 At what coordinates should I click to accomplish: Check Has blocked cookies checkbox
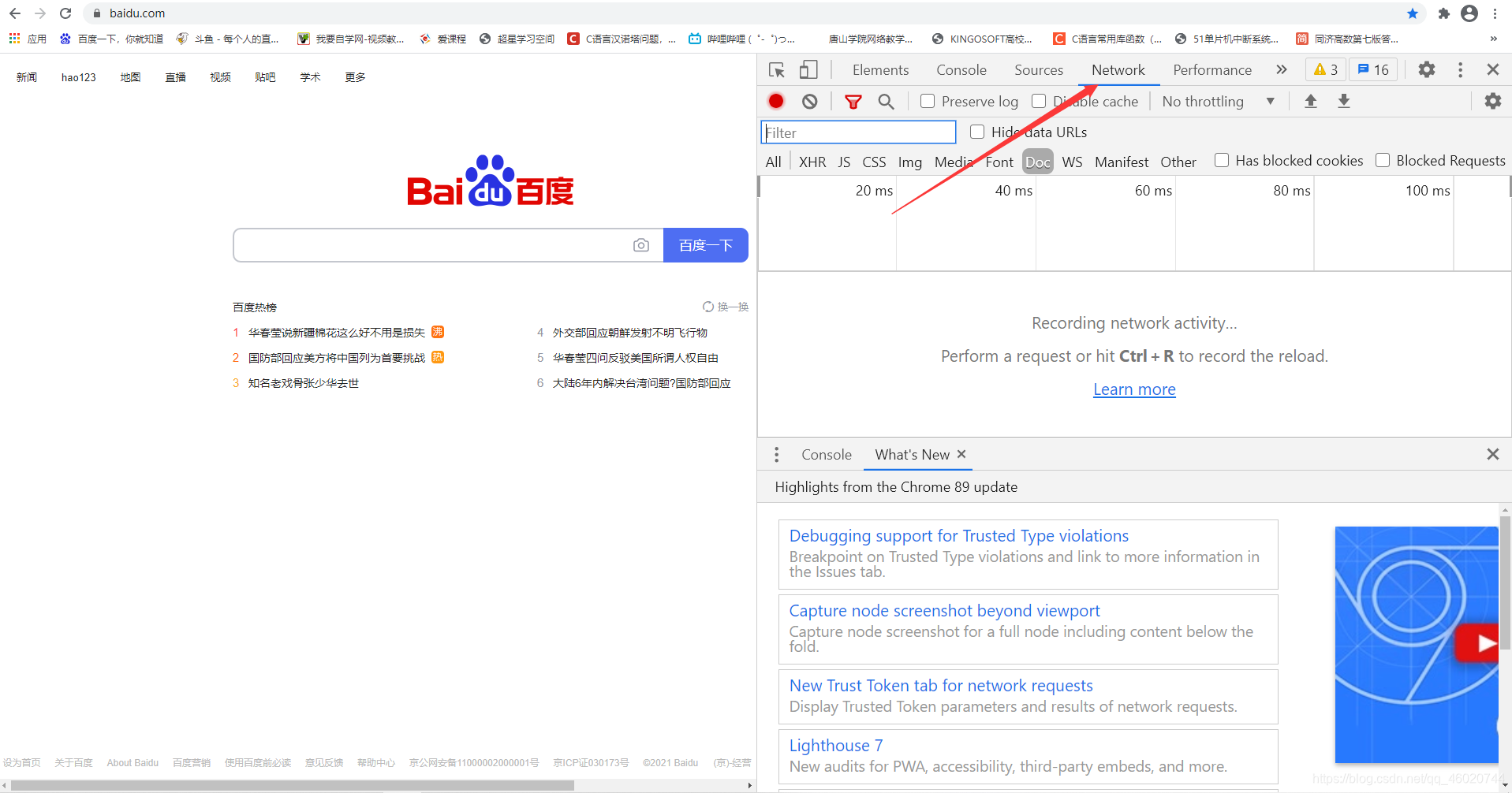[x=1222, y=160]
